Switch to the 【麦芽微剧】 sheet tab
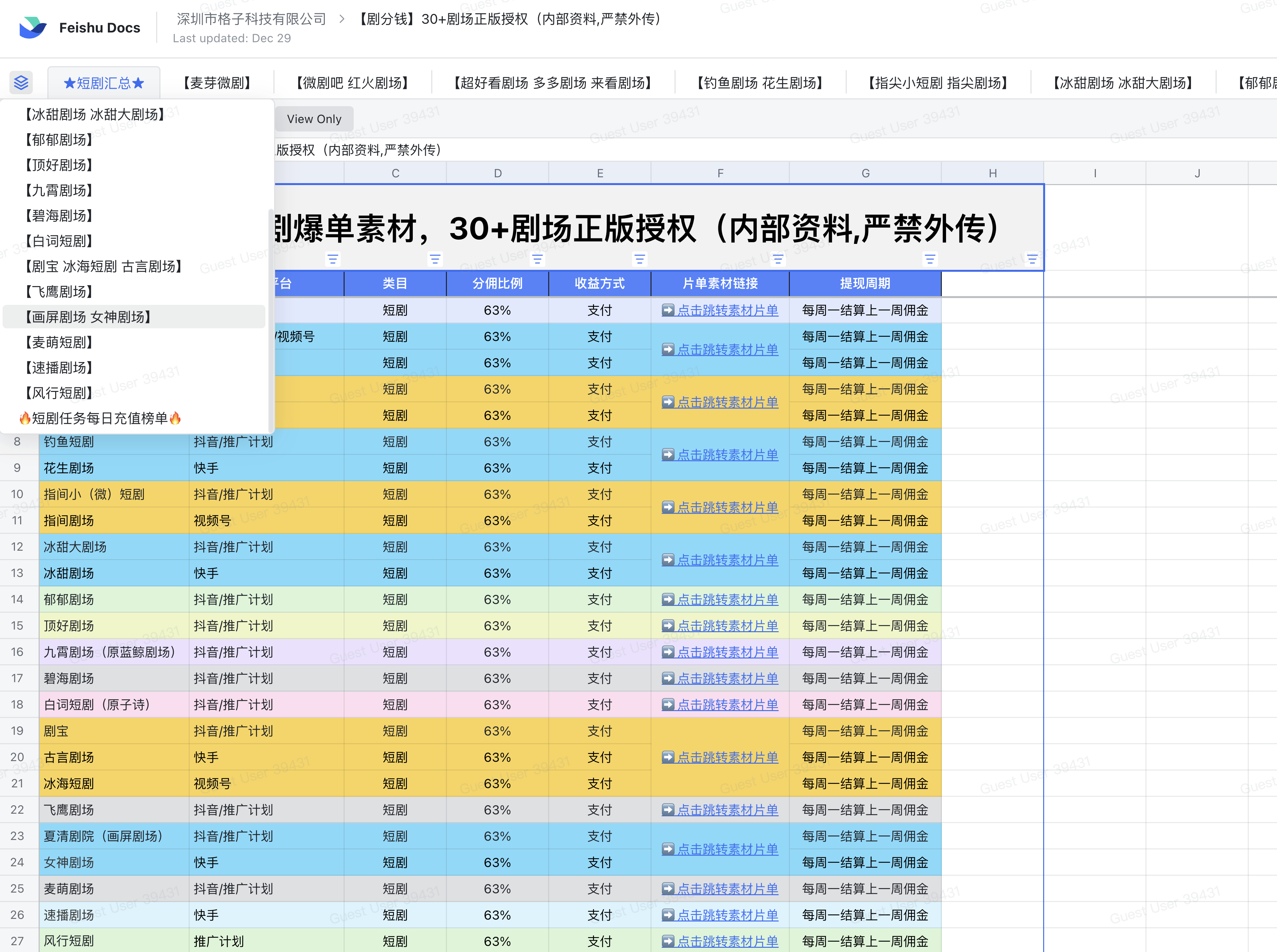Image resolution: width=1277 pixels, height=952 pixels. coord(217,82)
